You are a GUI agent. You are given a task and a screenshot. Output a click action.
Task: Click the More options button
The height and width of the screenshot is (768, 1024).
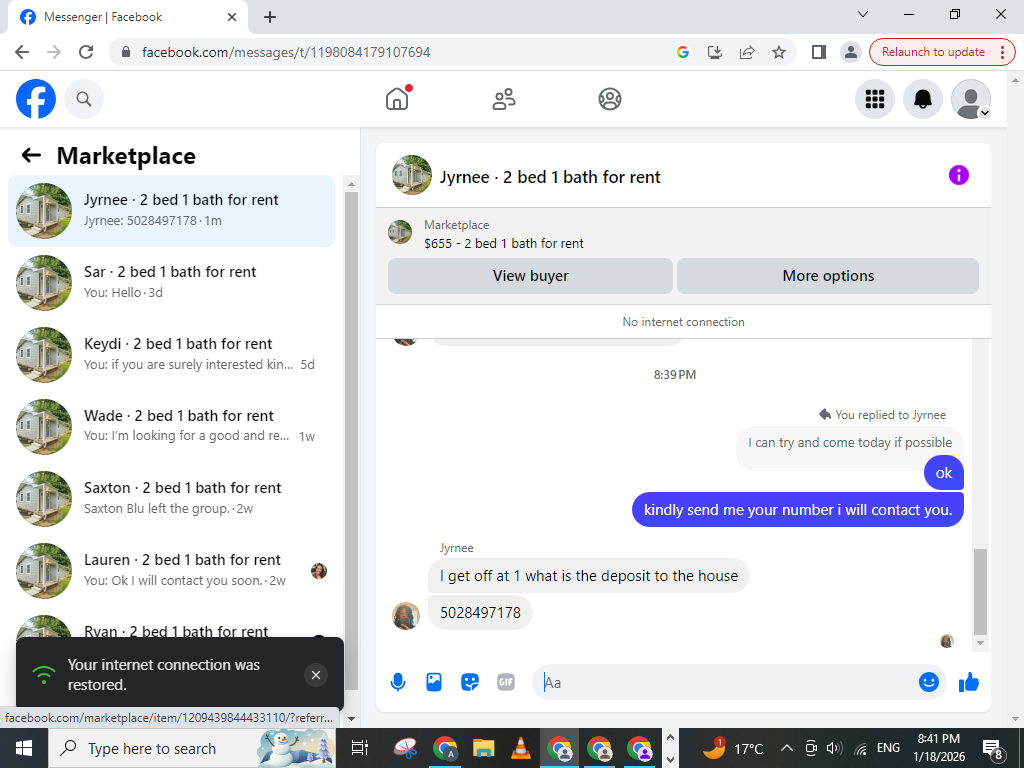click(x=828, y=276)
